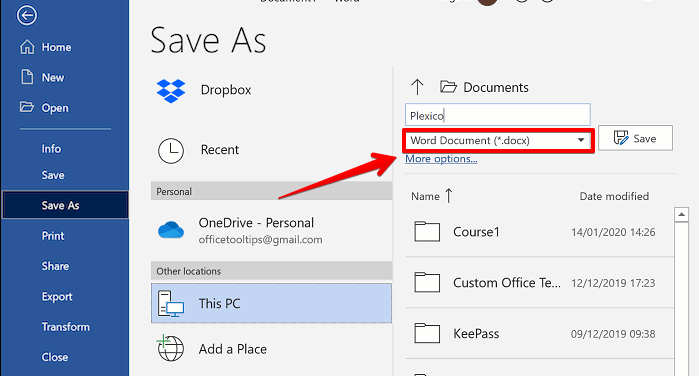Screen dimensions: 699x376
Task: Click the OneDrive cloud icon
Action: click(x=171, y=230)
